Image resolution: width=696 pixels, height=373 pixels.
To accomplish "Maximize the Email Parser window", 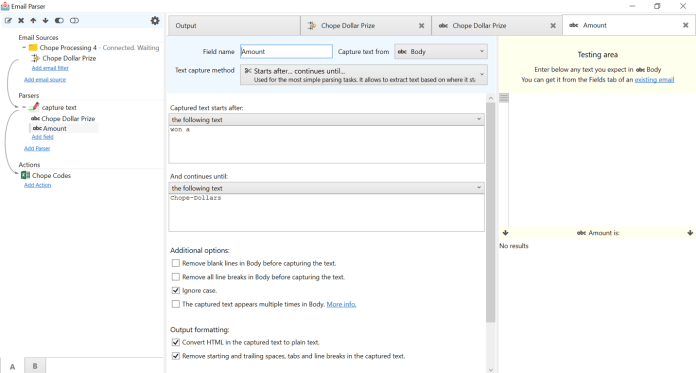I will tap(657, 6).
